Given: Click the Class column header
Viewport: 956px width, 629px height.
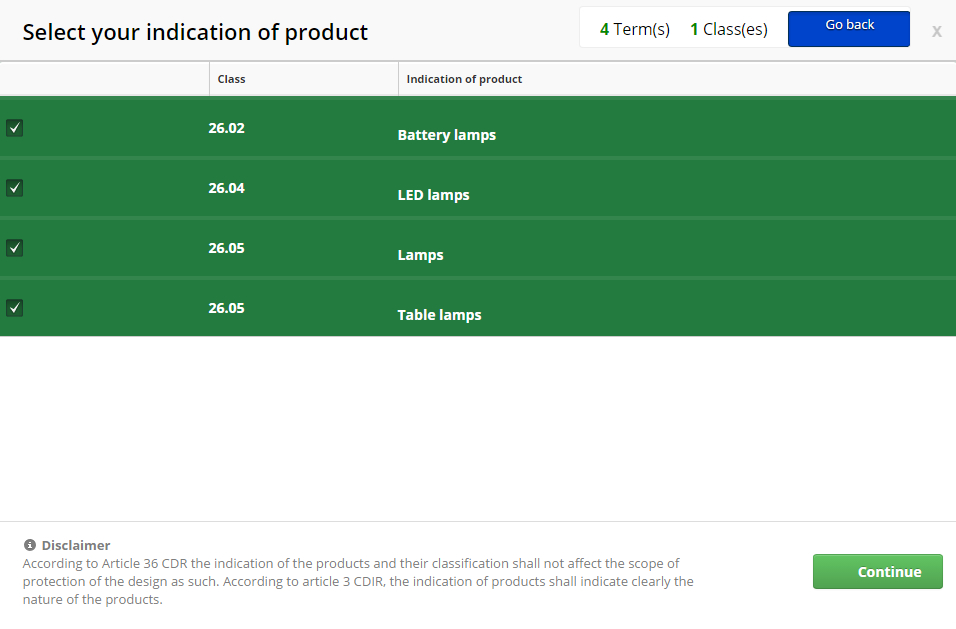Looking at the screenshot, I should click(232, 79).
